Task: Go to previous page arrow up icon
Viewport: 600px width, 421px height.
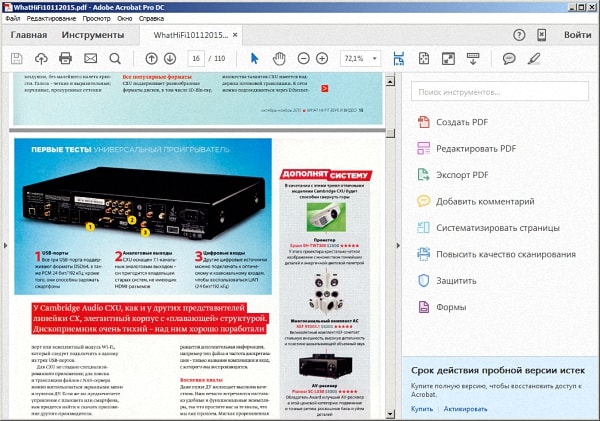Action: 152,59
